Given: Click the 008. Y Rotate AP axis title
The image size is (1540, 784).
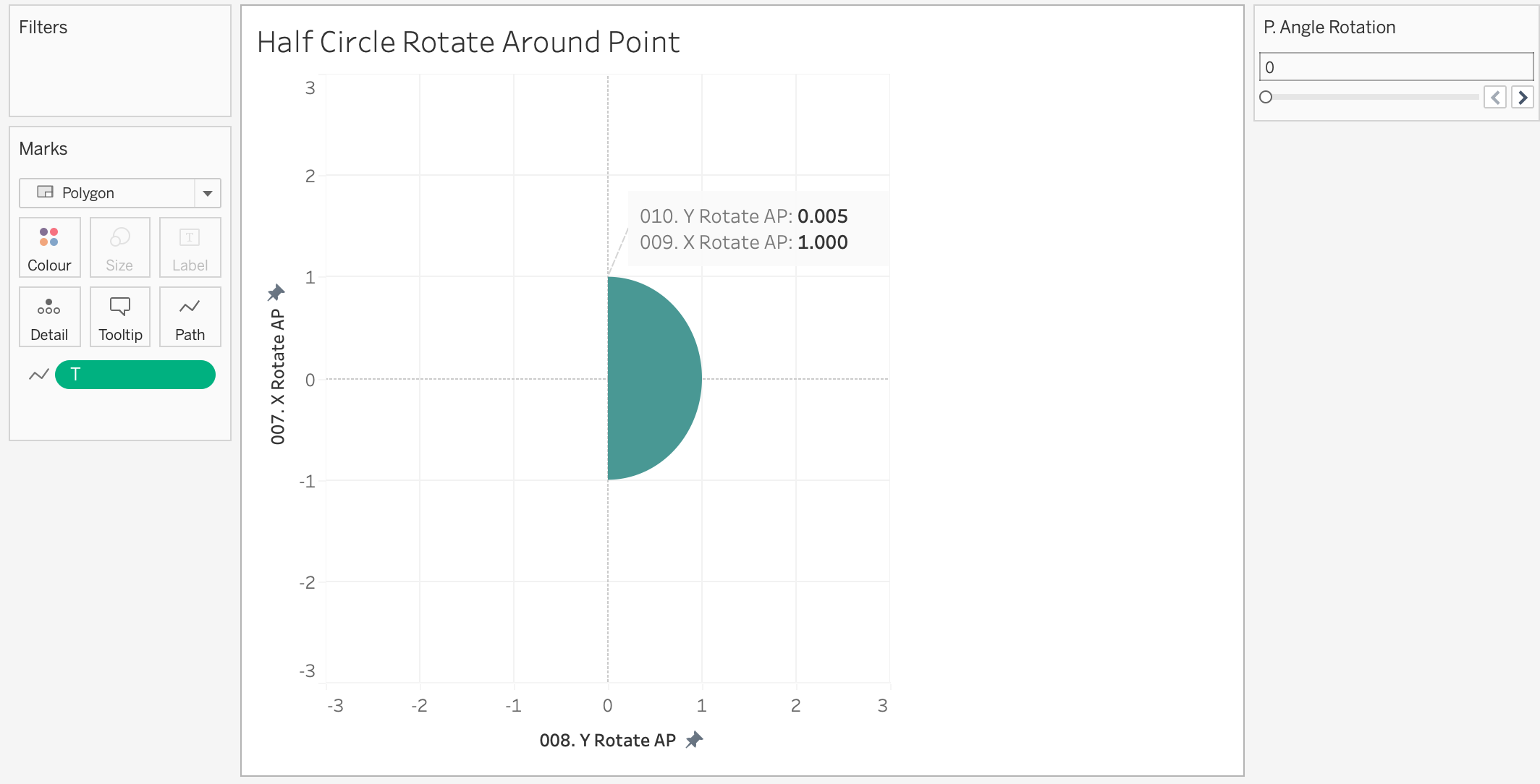Looking at the screenshot, I should coord(607,740).
